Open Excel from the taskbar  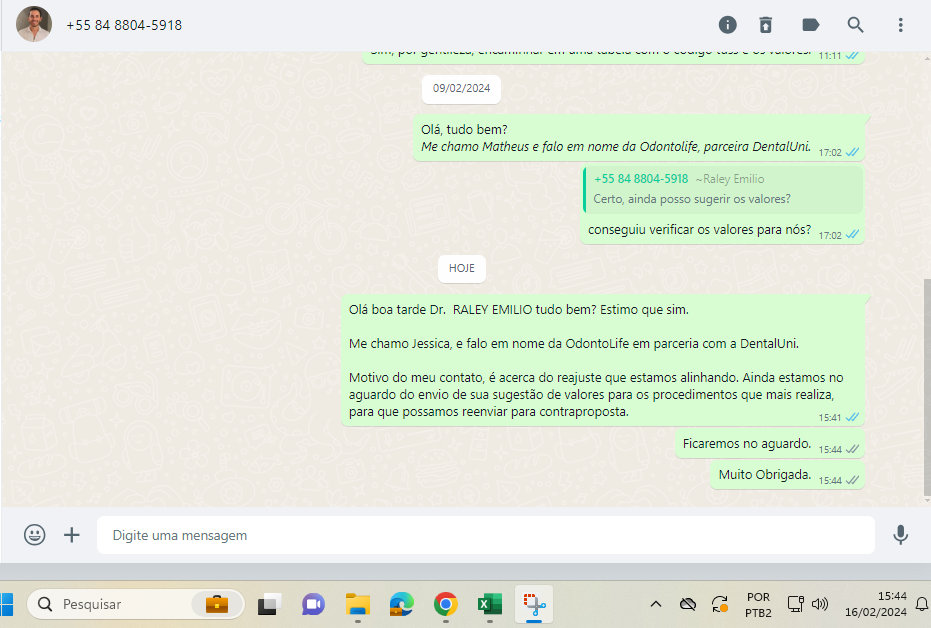[x=489, y=604]
